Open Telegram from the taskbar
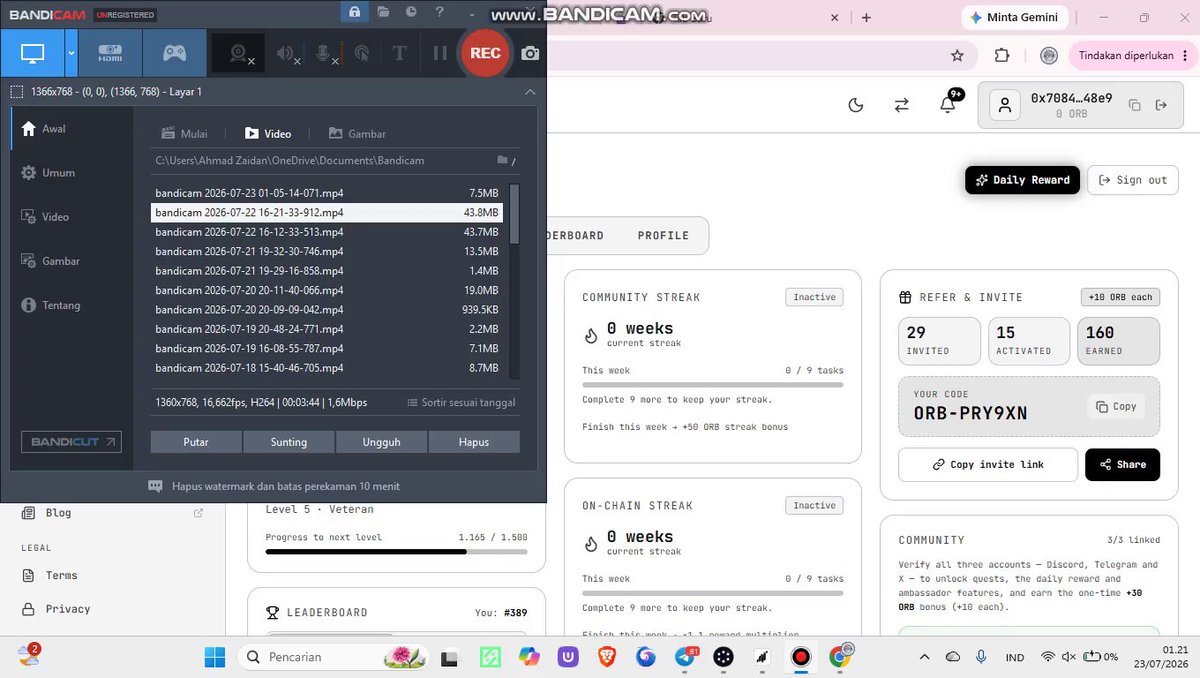The width and height of the screenshot is (1200, 678). click(x=685, y=657)
